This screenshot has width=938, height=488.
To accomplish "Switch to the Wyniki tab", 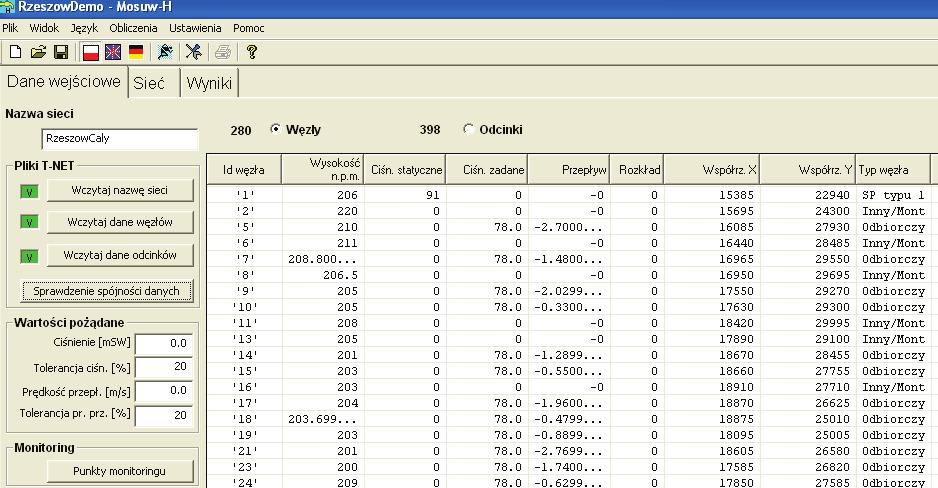I will tap(209, 83).
